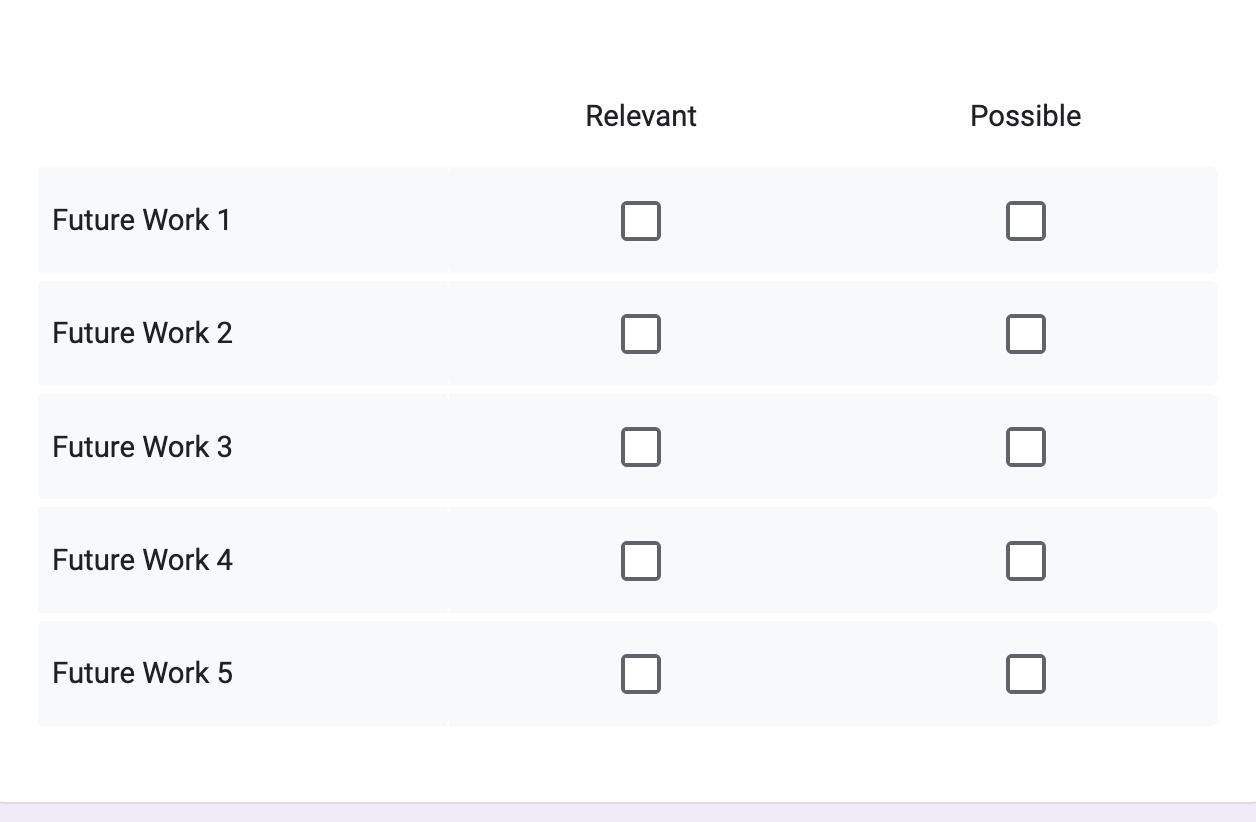Click the Relevant column header

tap(641, 116)
